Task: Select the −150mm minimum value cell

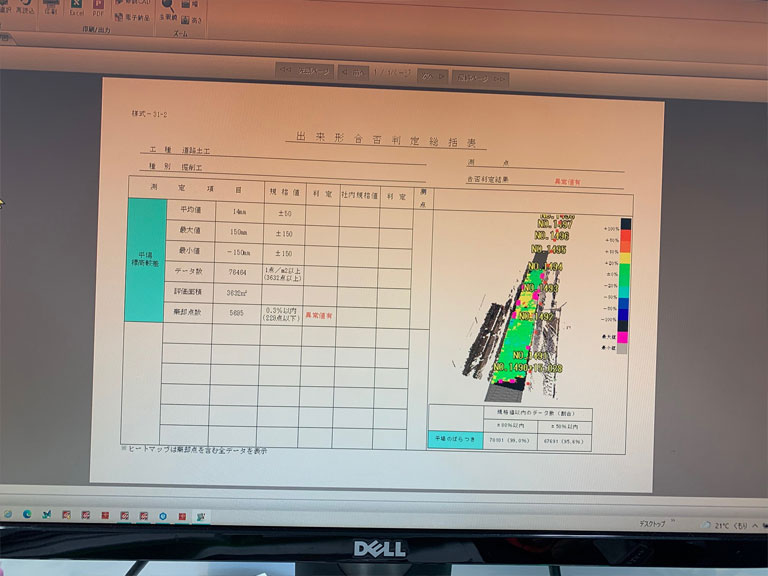Action: [x=238, y=253]
